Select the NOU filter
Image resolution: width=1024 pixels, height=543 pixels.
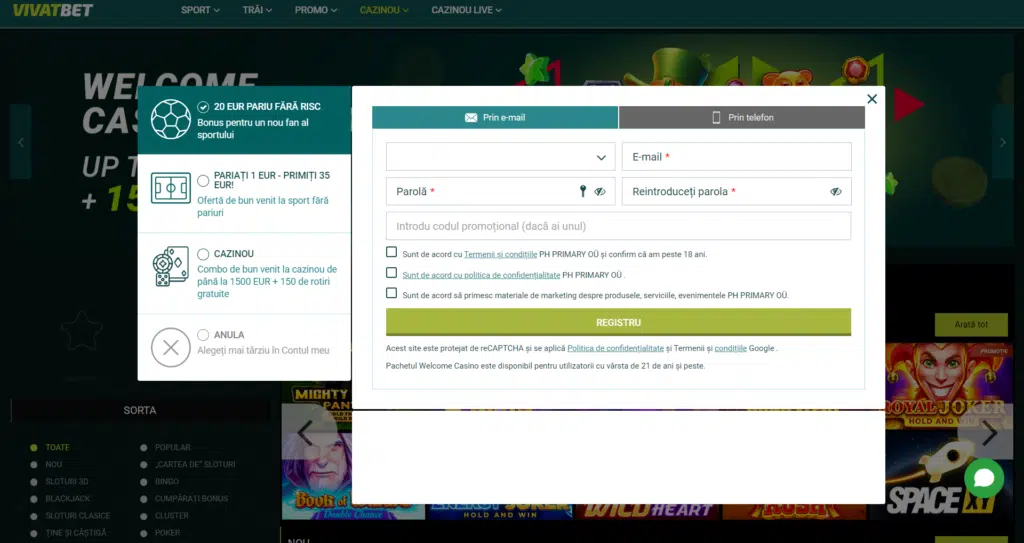pos(46,465)
